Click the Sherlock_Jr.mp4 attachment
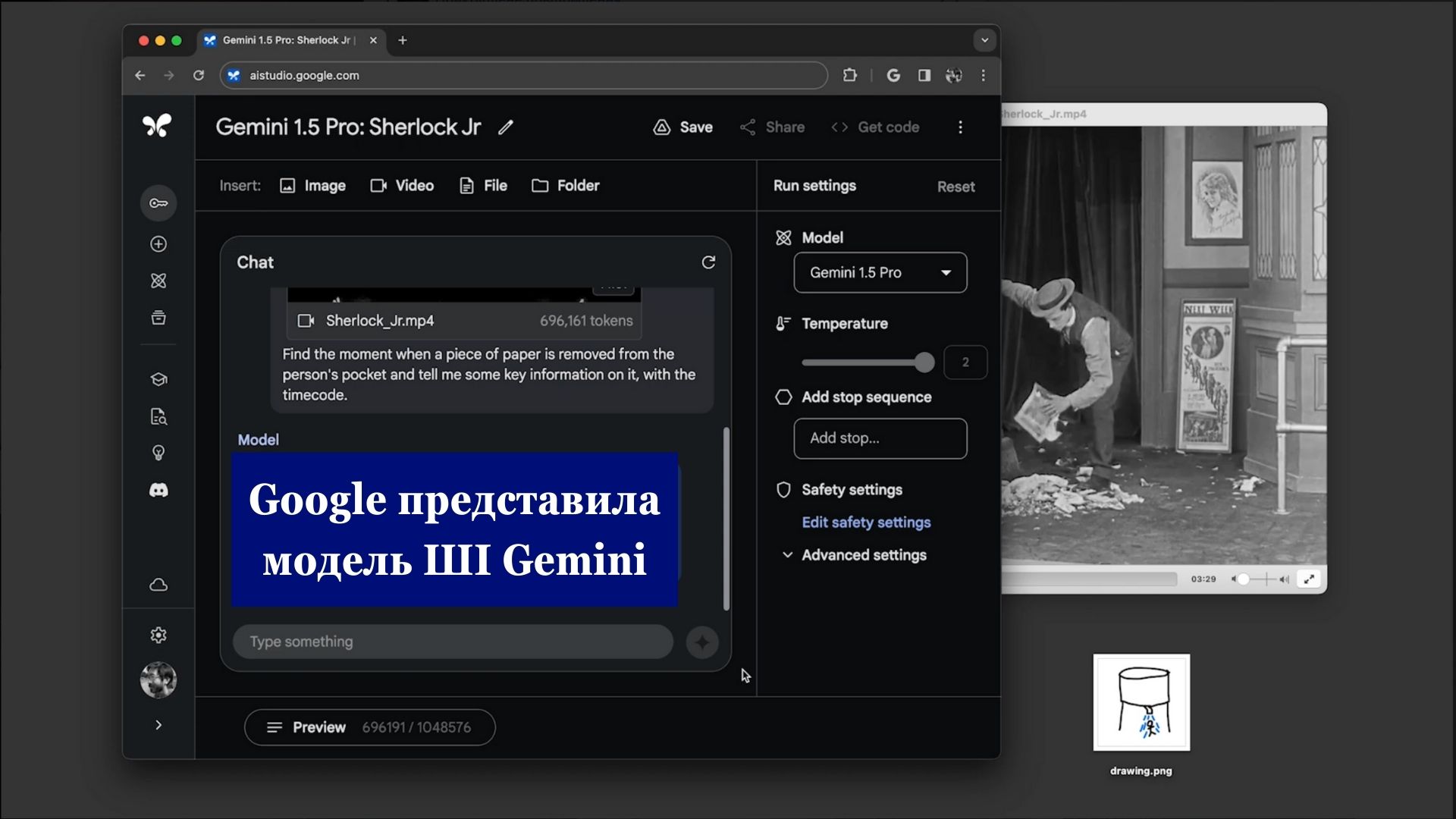 [x=464, y=321]
